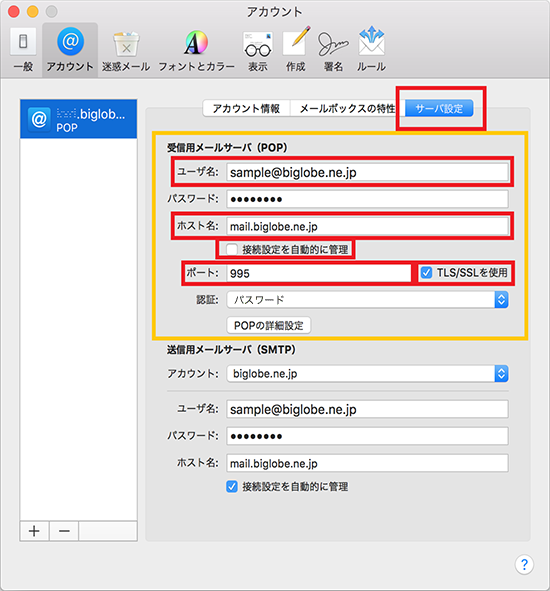Click the POP ホスト名 field
550x591 pixels.
[x=367, y=227]
